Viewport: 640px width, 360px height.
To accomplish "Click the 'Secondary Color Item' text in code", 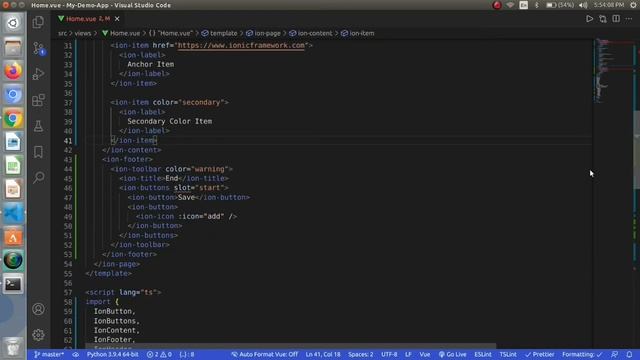I will click(x=169, y=121).
